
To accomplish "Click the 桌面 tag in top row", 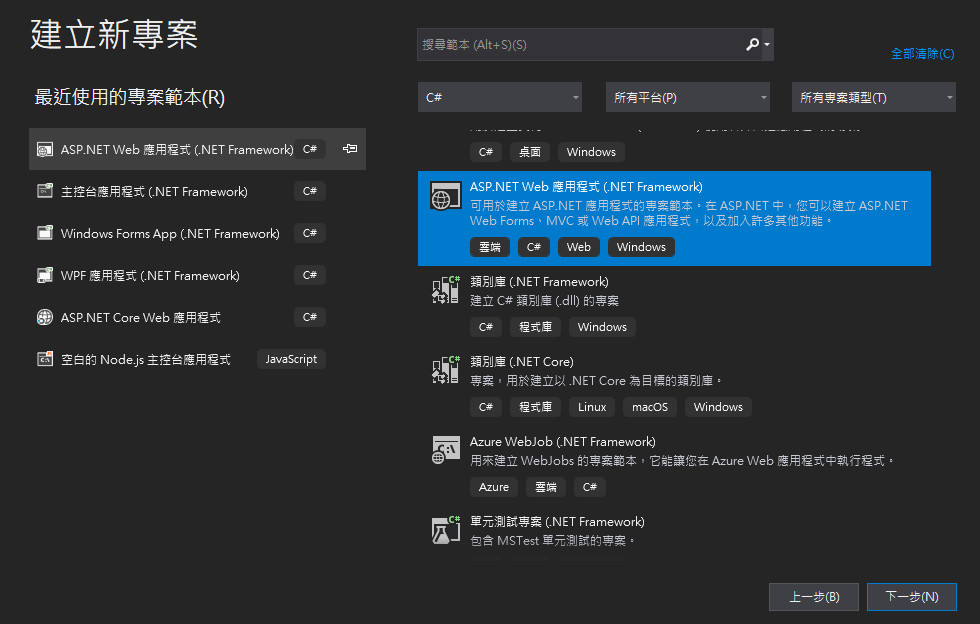I will coord(530,152).
